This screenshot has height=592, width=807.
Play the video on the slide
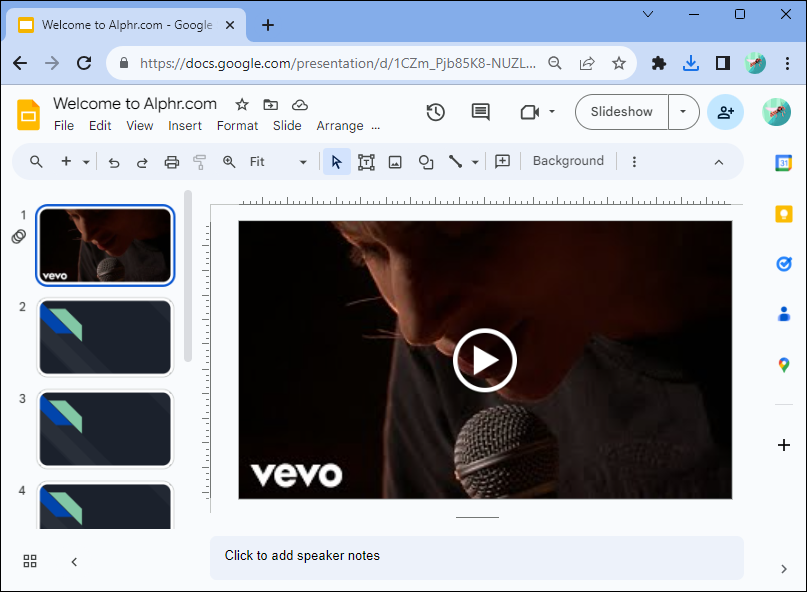[x=485, y=360]
